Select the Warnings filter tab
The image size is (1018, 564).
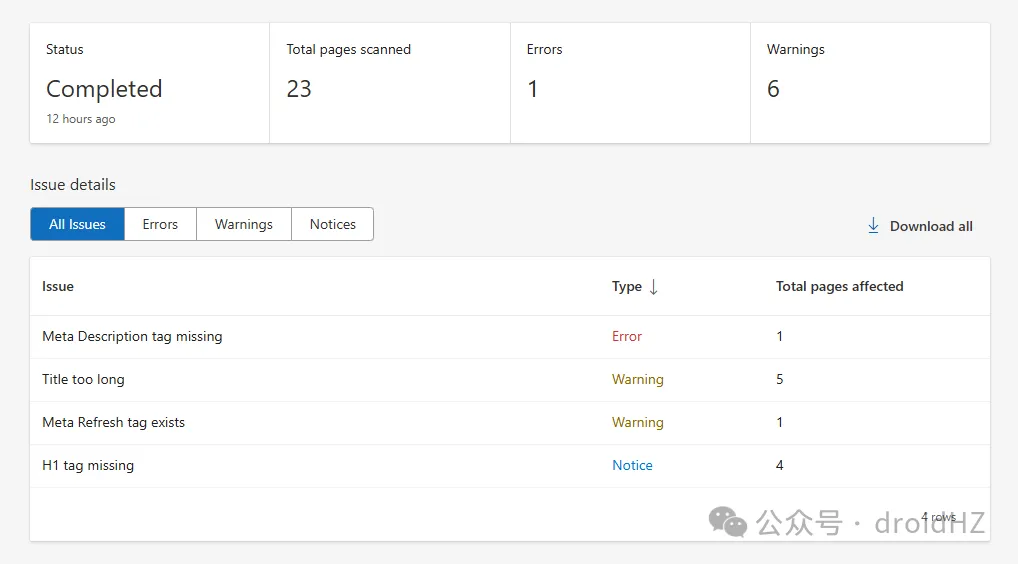point(243,224)
